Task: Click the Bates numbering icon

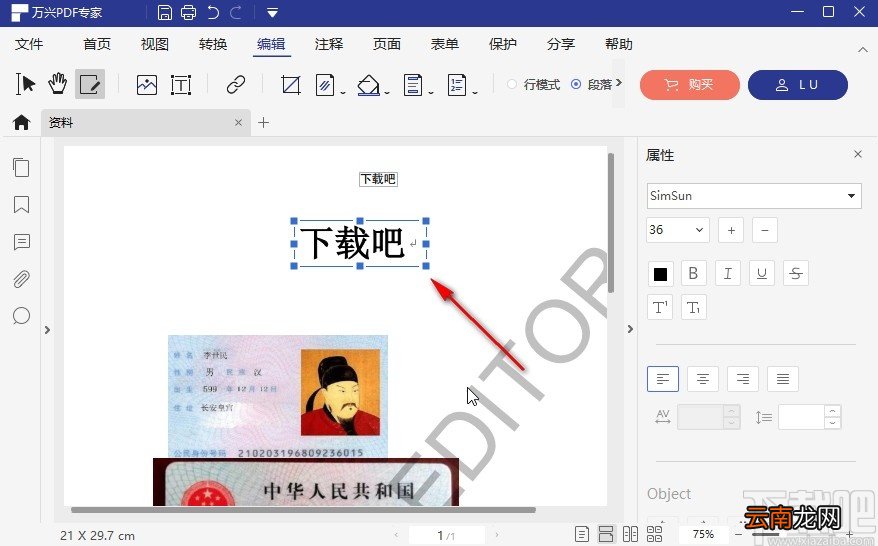Action: point(457,85)
